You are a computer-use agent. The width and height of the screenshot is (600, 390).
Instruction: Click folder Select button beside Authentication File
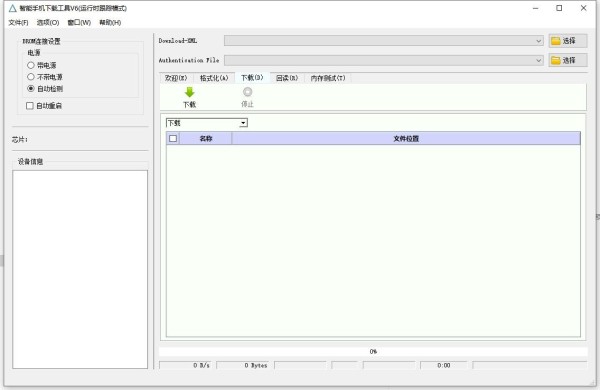point(568,60)
